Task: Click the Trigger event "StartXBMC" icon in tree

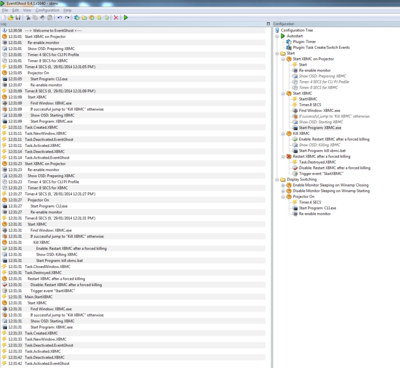Action: tap(295, 174)
